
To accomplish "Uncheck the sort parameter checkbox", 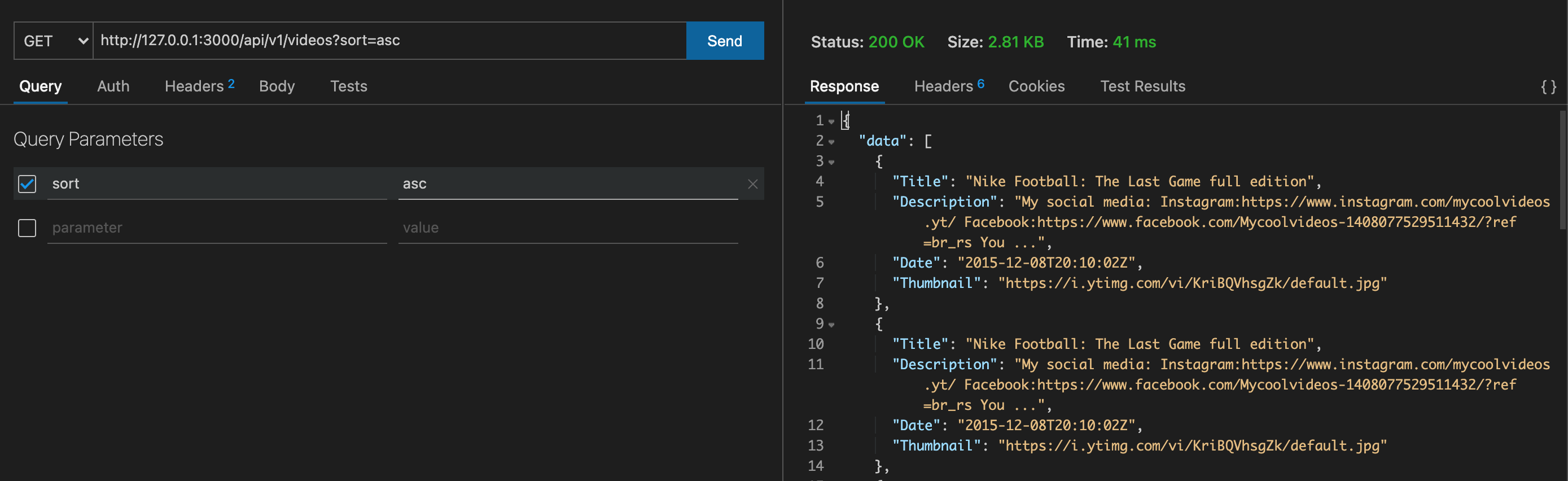I will 27,184.
